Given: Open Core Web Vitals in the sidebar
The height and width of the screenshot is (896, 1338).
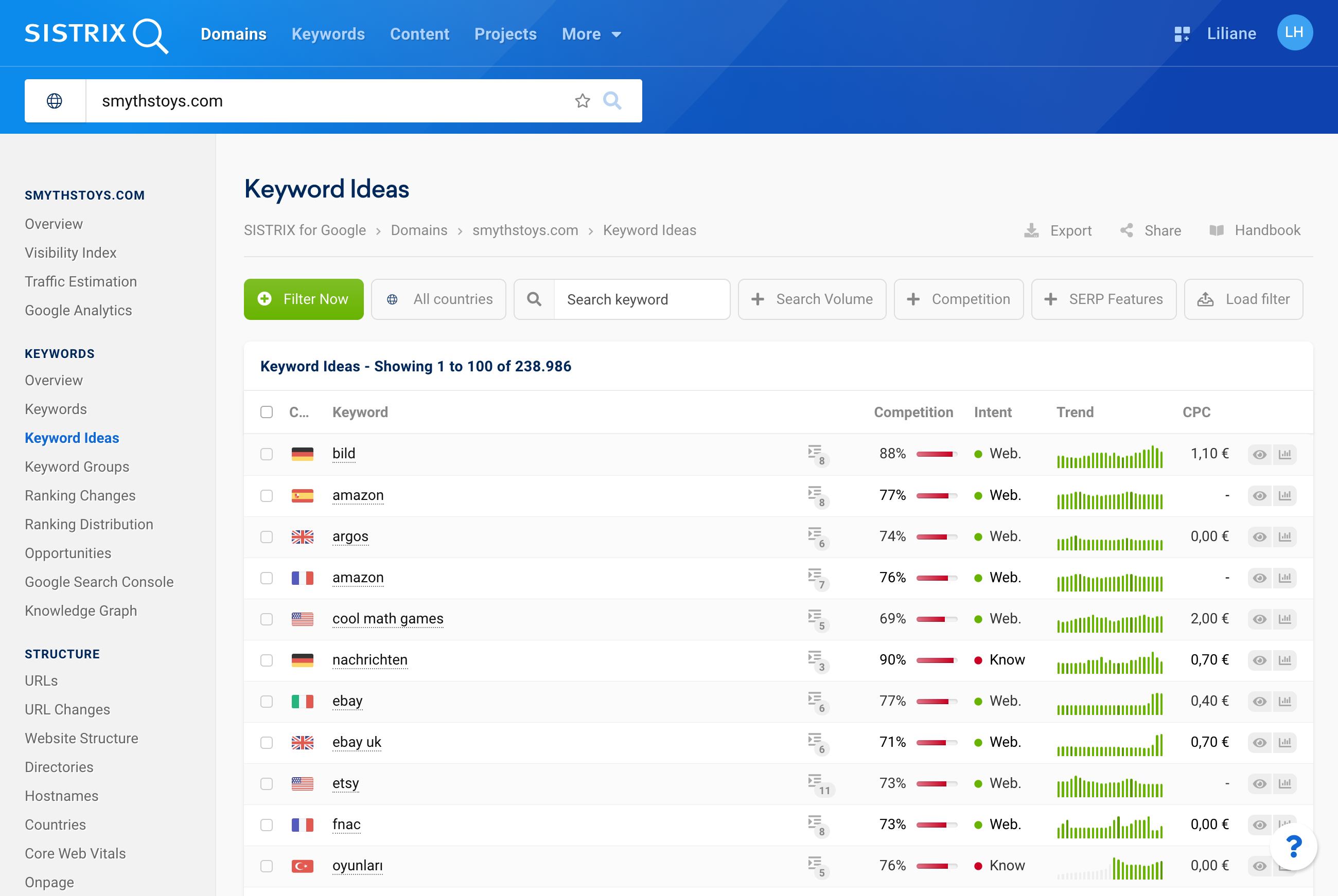Looking at the screenshot, I should (75, 853).
